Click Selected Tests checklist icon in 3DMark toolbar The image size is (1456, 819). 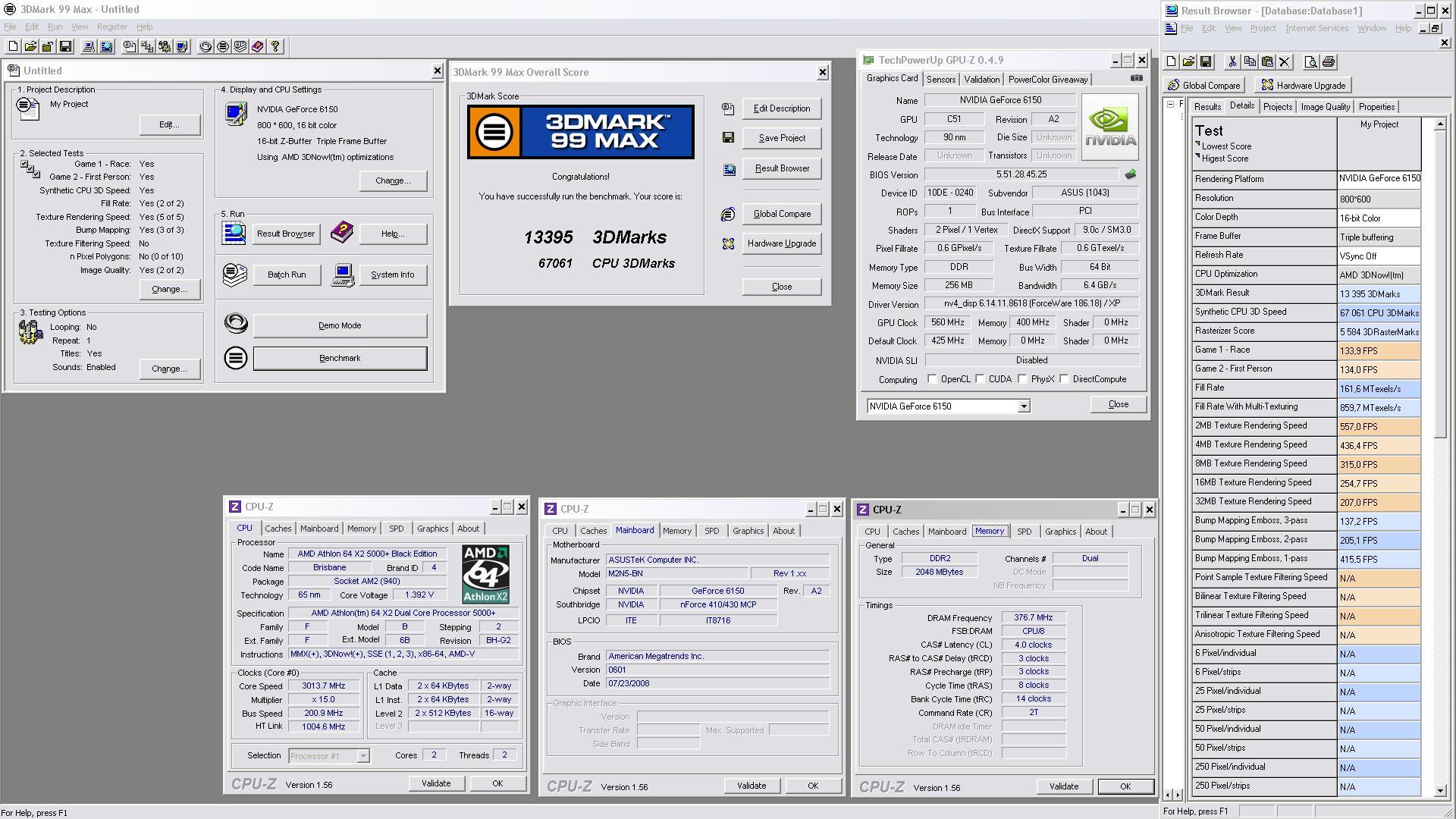(x=147, y=46)
